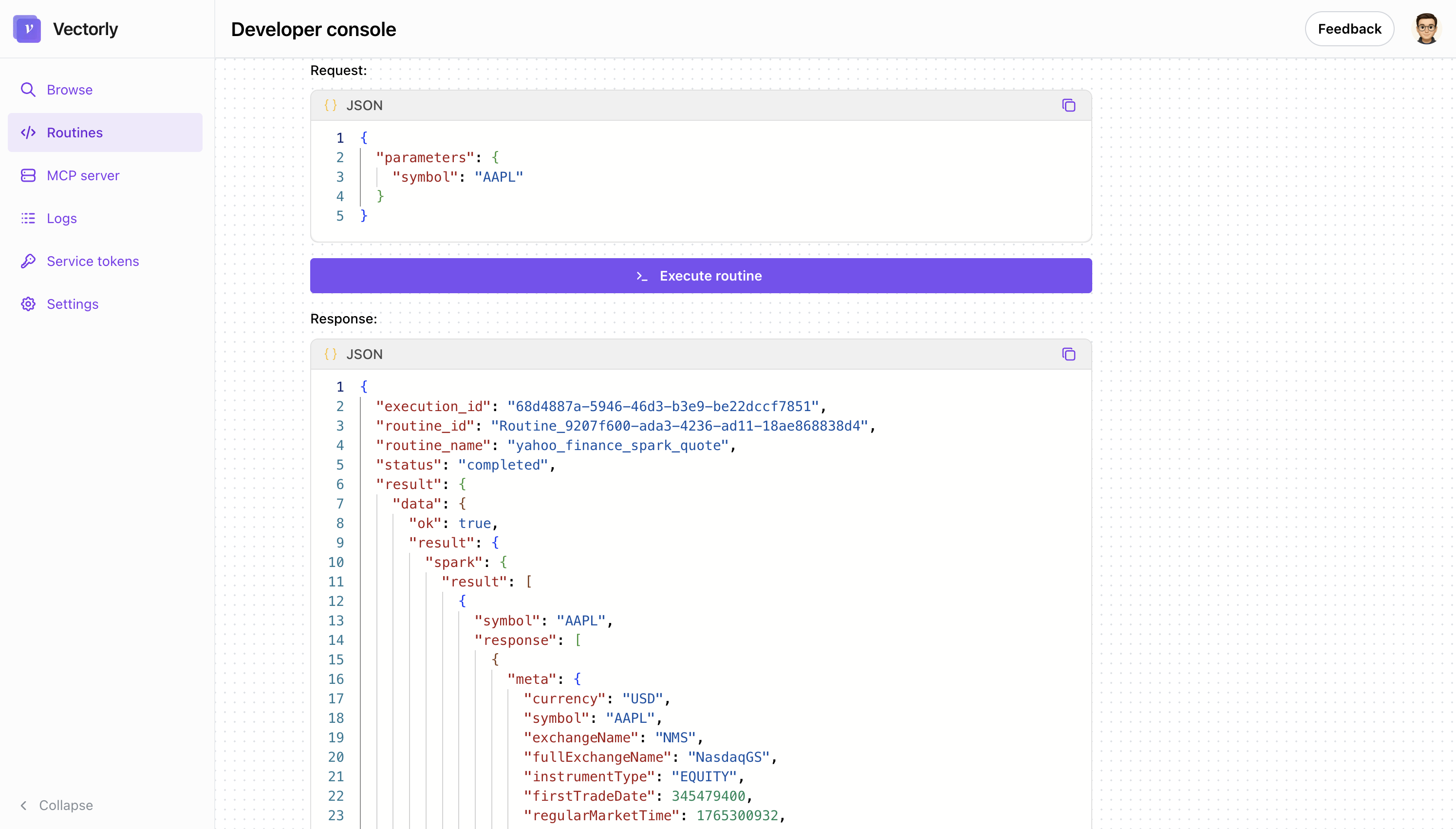Screen dimensions: 1456x829
Task: Click into the AAPL symbol value in request
Action: coord(499,177)
